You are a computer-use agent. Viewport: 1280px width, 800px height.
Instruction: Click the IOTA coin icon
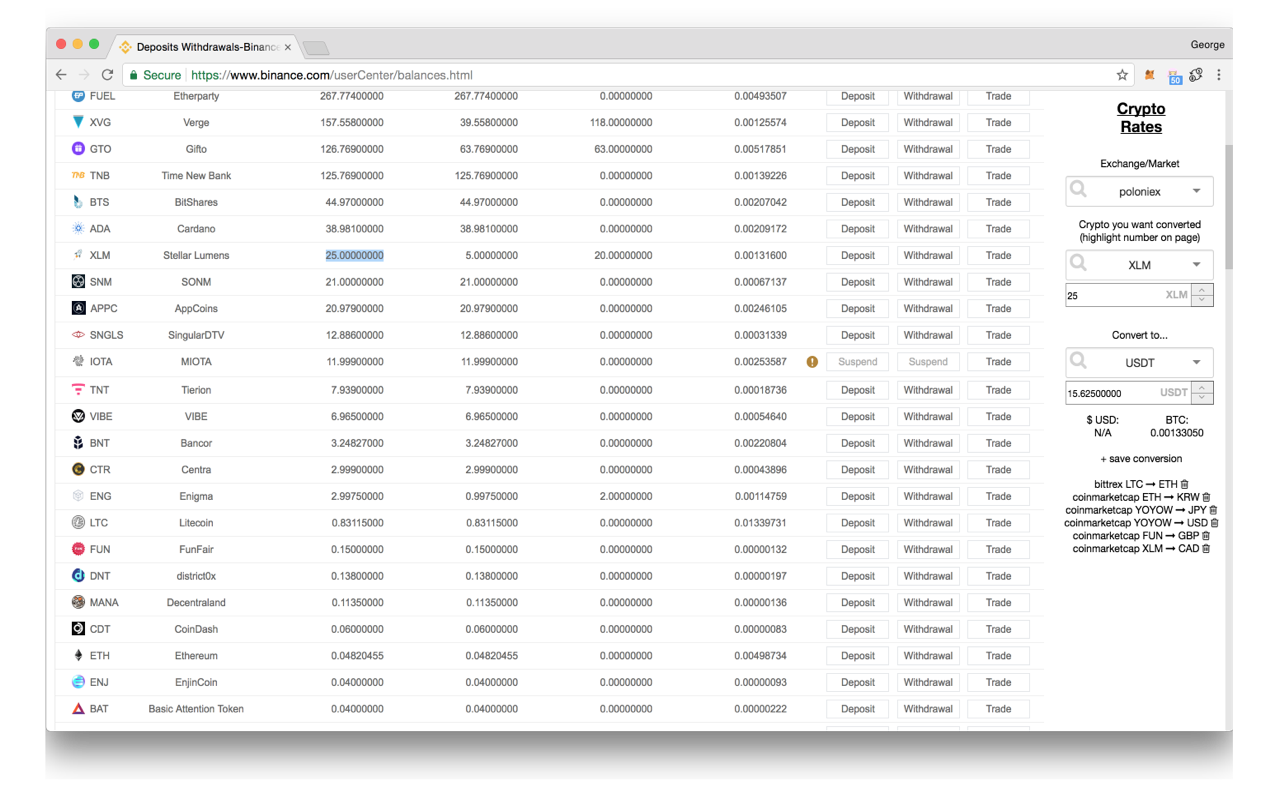(x=78, y=362)
